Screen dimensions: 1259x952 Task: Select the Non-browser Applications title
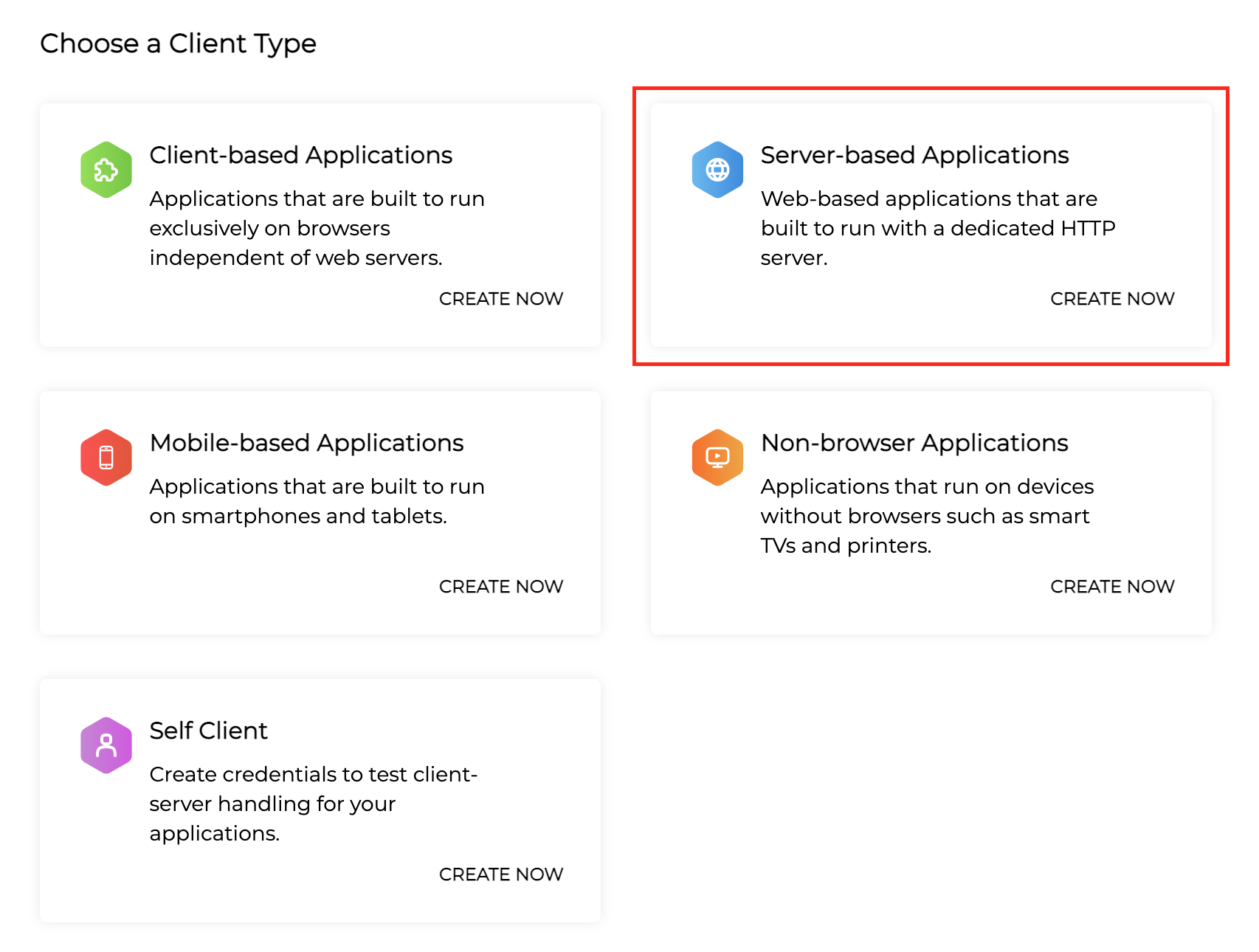(914, 443)
